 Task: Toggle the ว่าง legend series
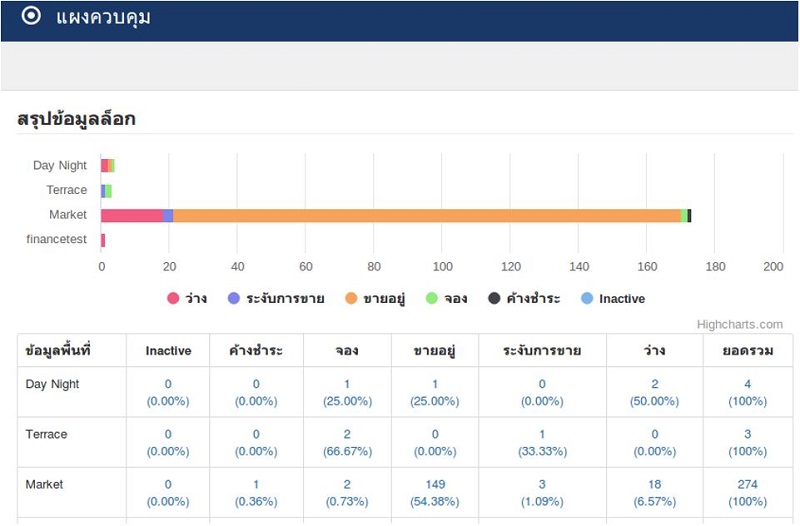[187, 298]
